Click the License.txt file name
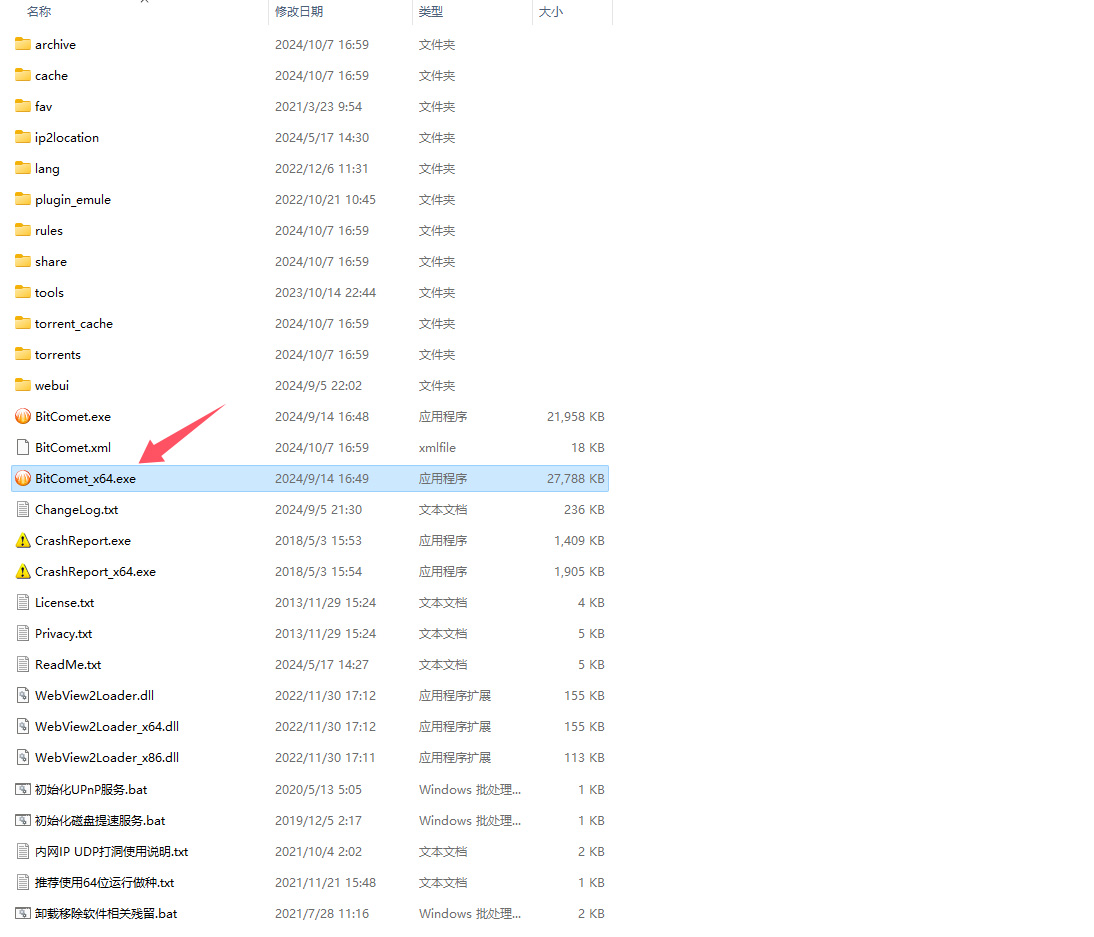Viewport: 1094px width, 937px height. pos(65,603)
